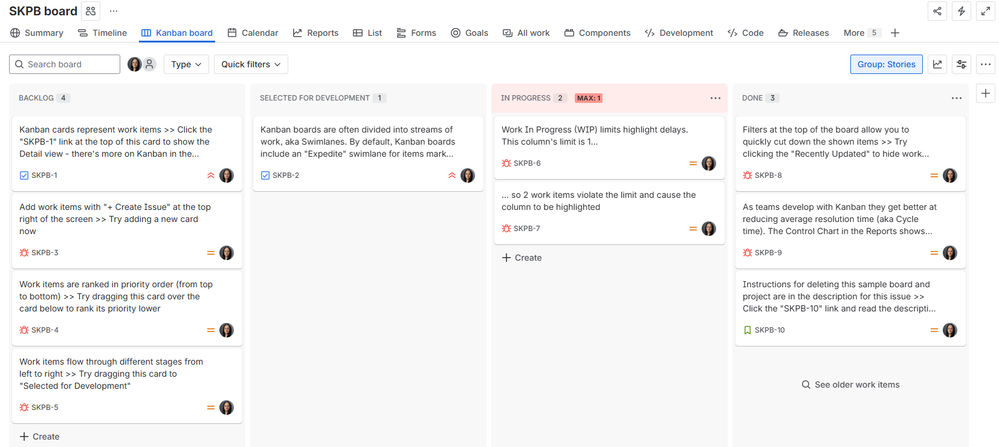This screenshot has width=999, height=447.
Task: Click the Done column header text
Action: click(x=752, y=98)
